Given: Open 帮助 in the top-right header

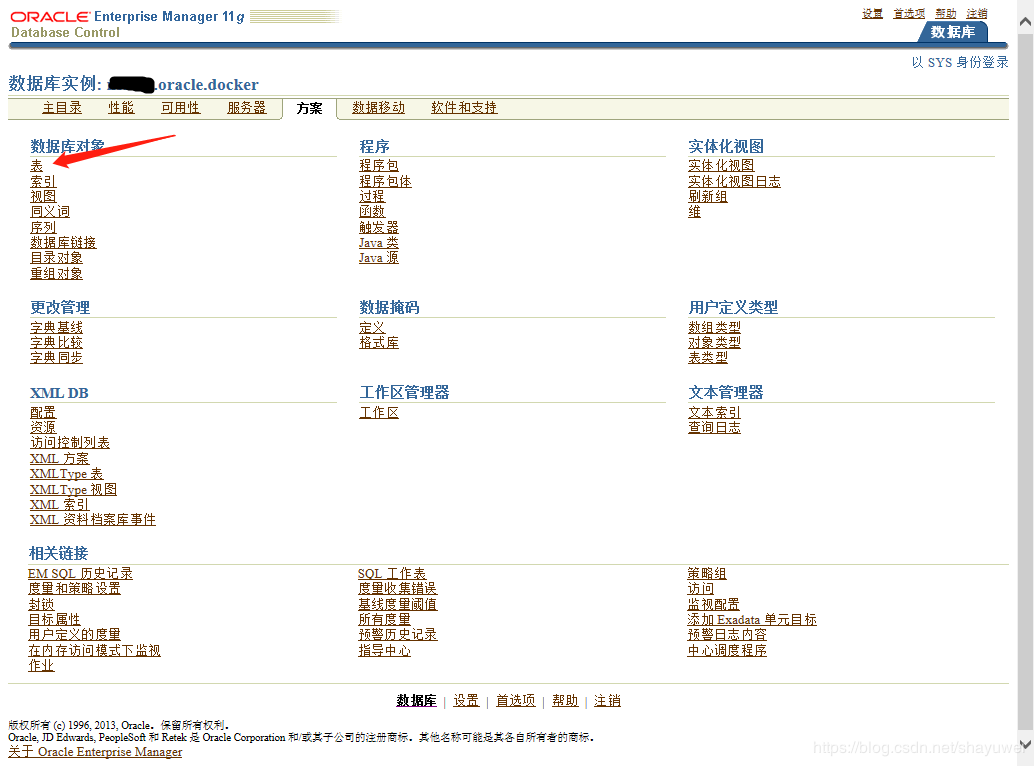Looking at the screenshot, I should [x=946, y=13].
